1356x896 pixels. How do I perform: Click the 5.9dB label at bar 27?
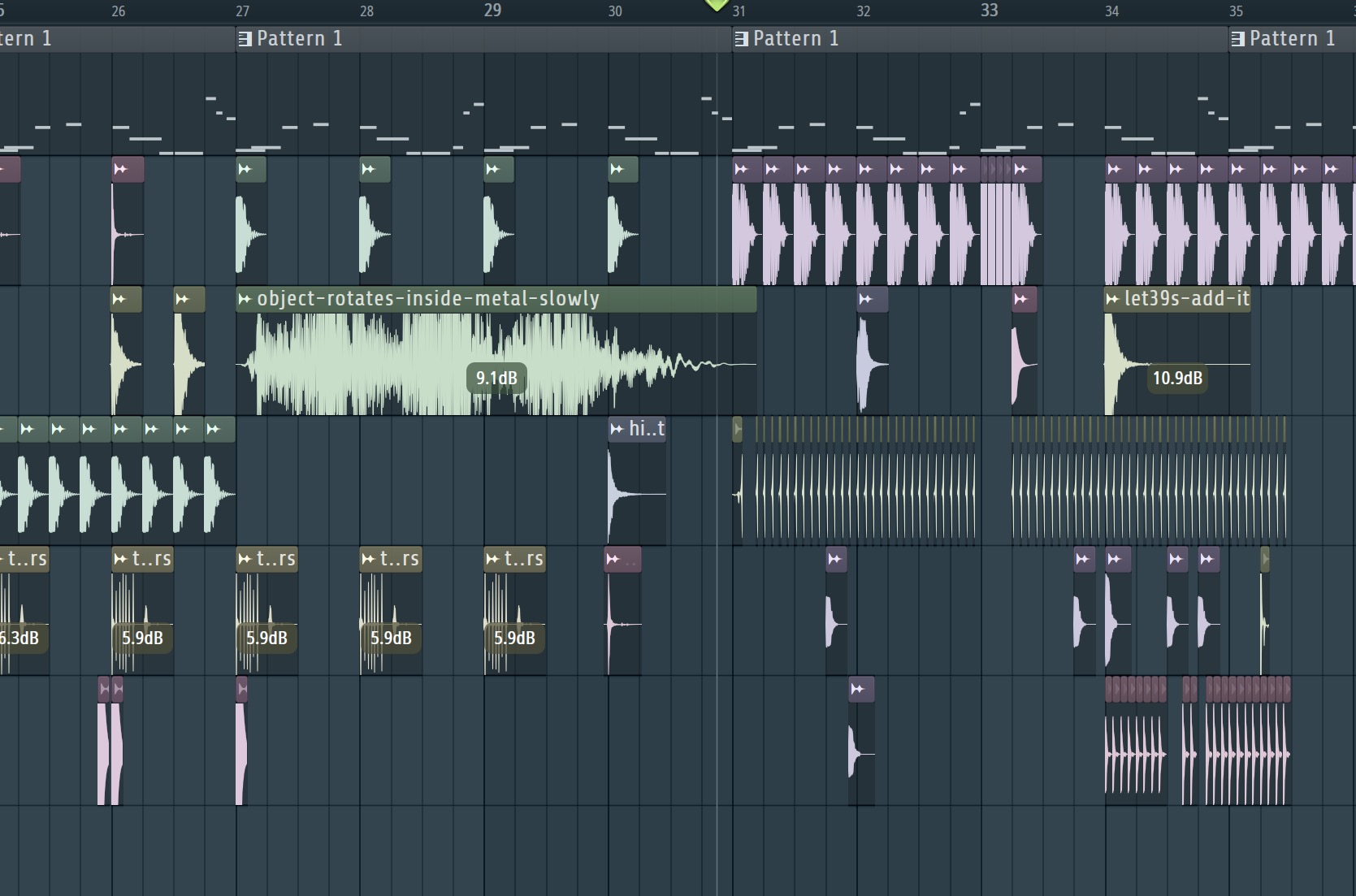pos(266,638)
